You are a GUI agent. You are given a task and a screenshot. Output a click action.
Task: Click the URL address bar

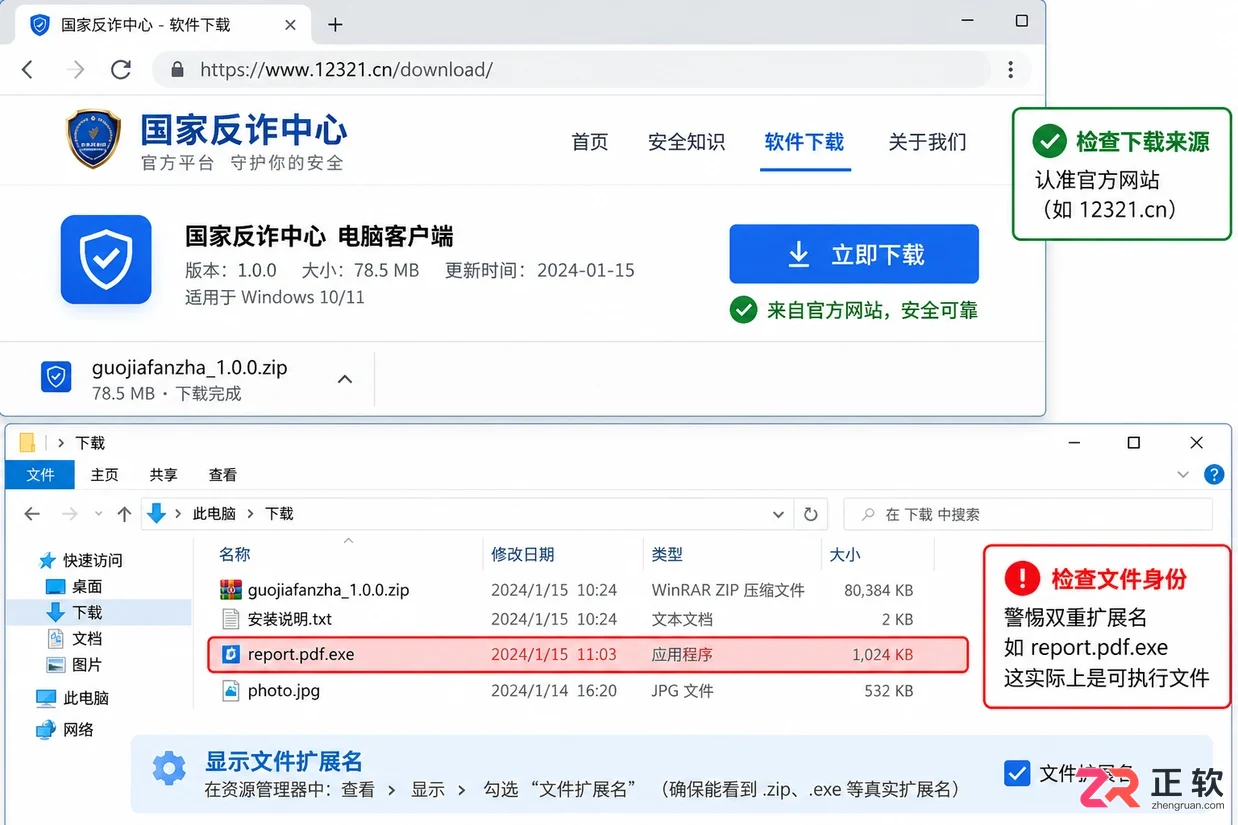[570, 70]
